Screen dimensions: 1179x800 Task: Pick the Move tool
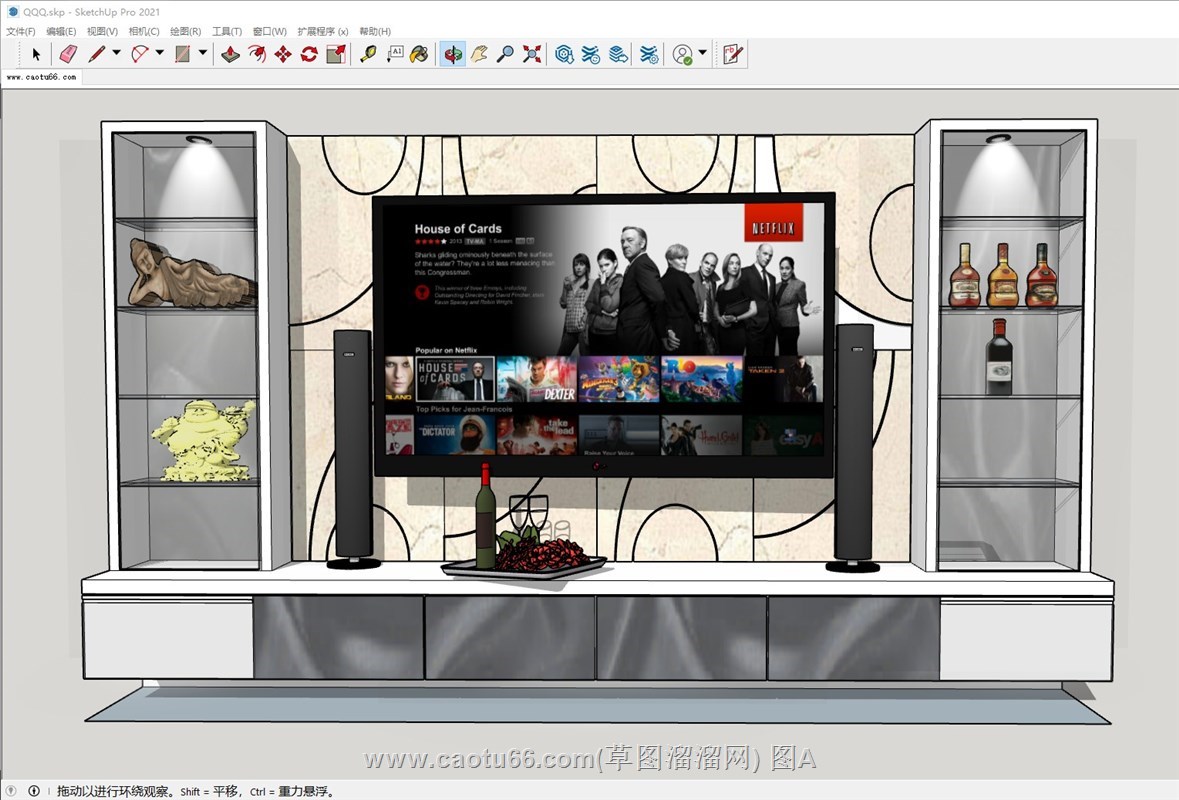283,54
